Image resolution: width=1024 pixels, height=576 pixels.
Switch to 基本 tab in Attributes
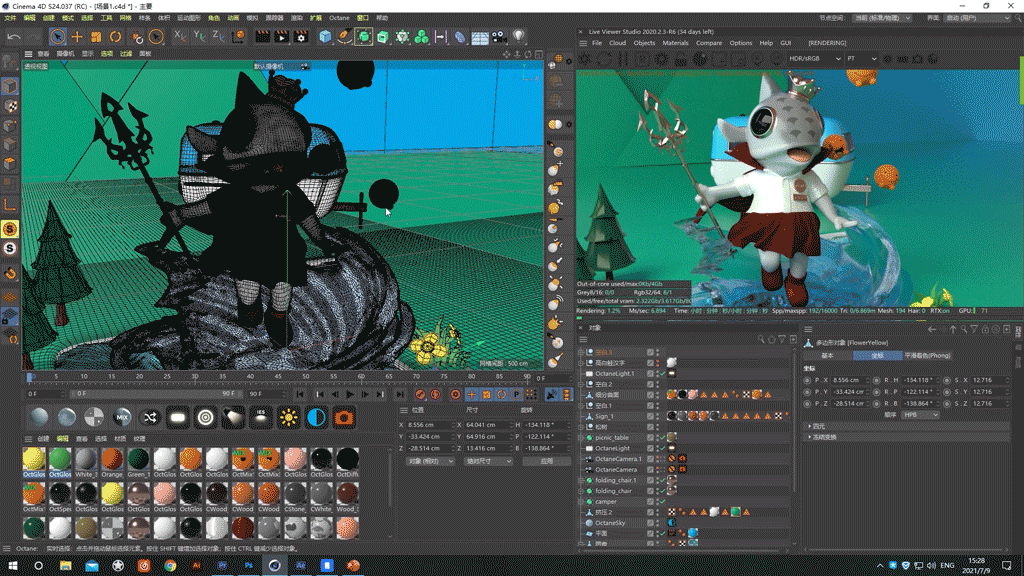pyautogui.click(x=827, y=356)
